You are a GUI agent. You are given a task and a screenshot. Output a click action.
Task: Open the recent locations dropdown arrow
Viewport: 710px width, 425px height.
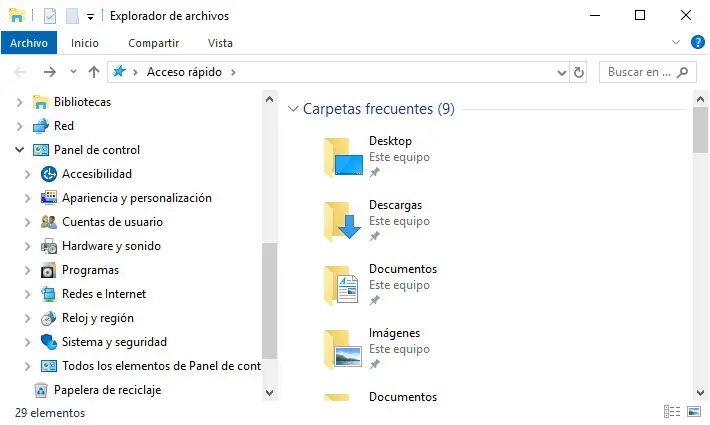tap(73, 72)
